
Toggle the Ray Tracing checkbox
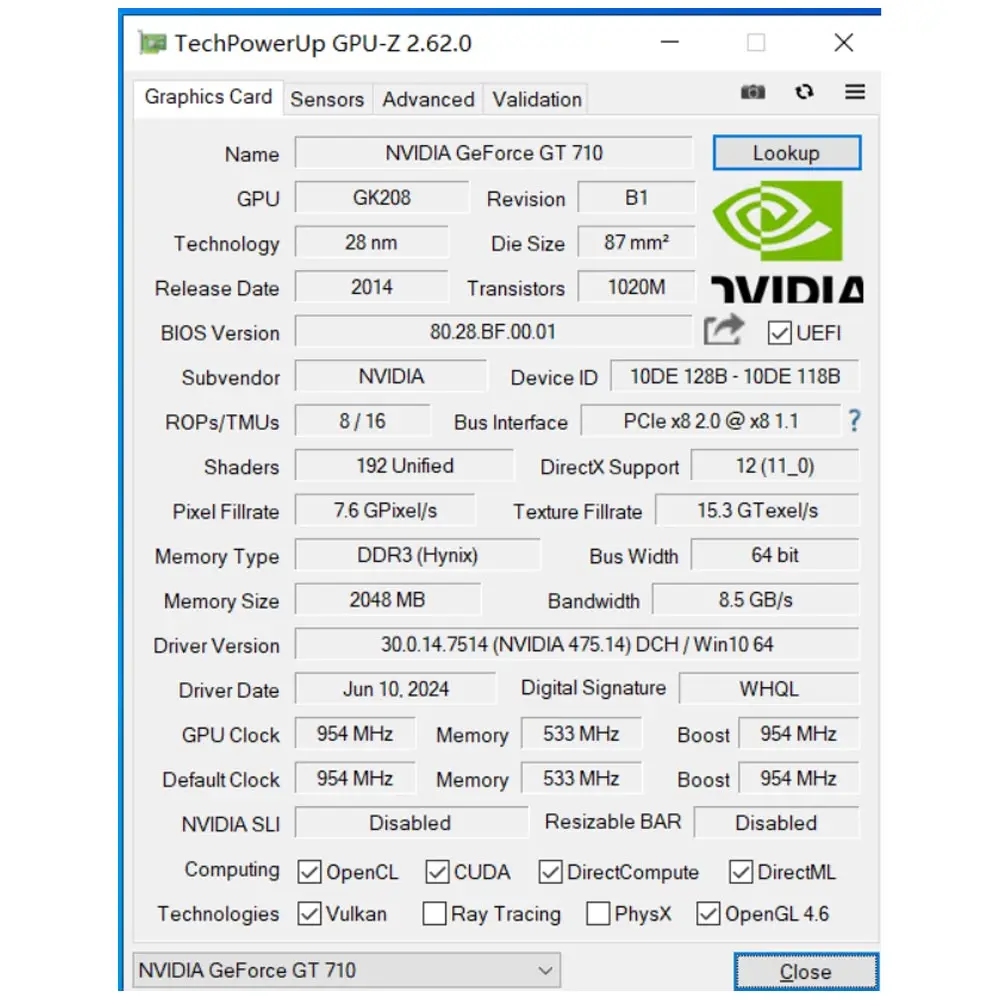pyautogui.click(x=434, y=913)
